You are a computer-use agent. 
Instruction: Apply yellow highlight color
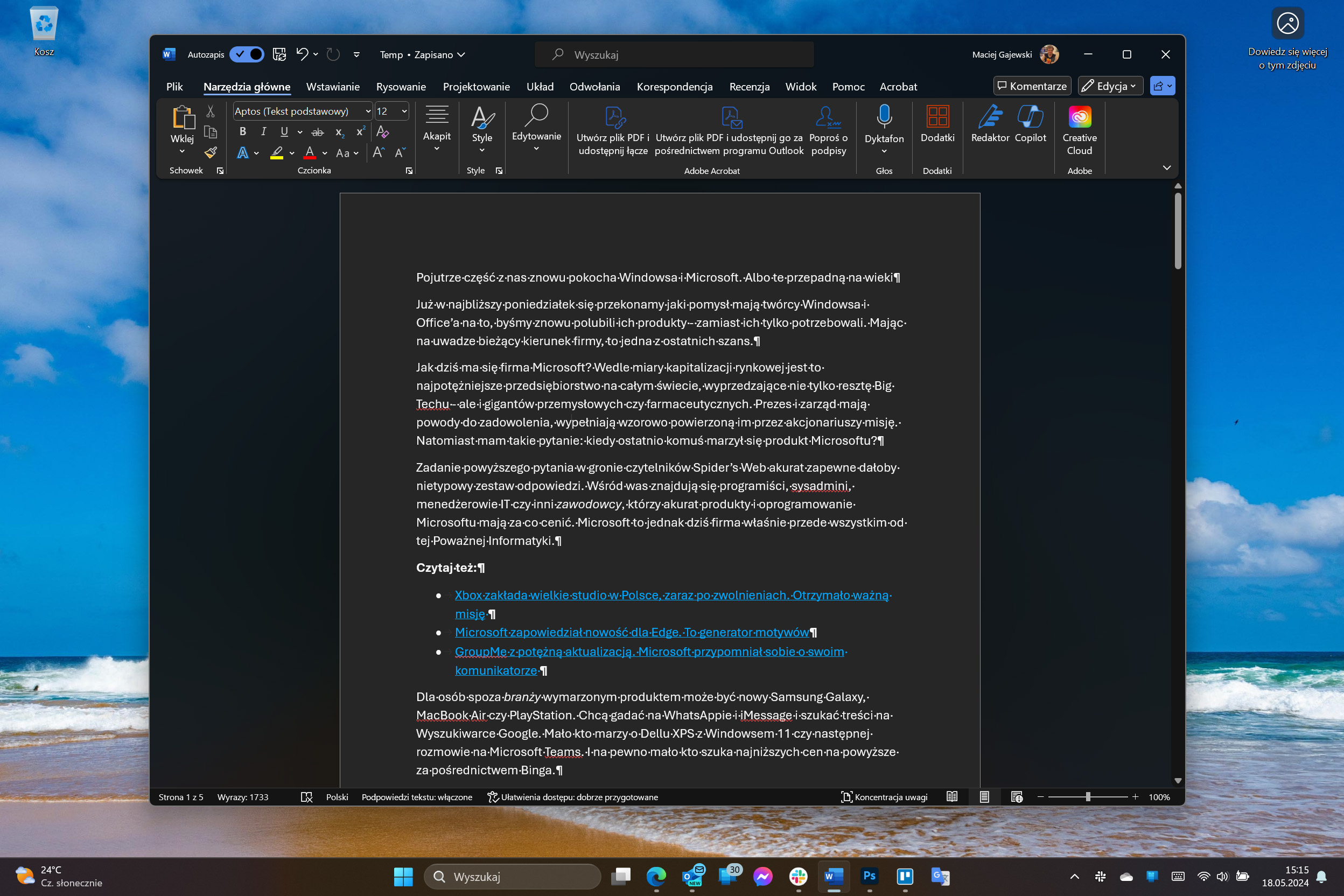pyautogui.click(x=277, y=153)
